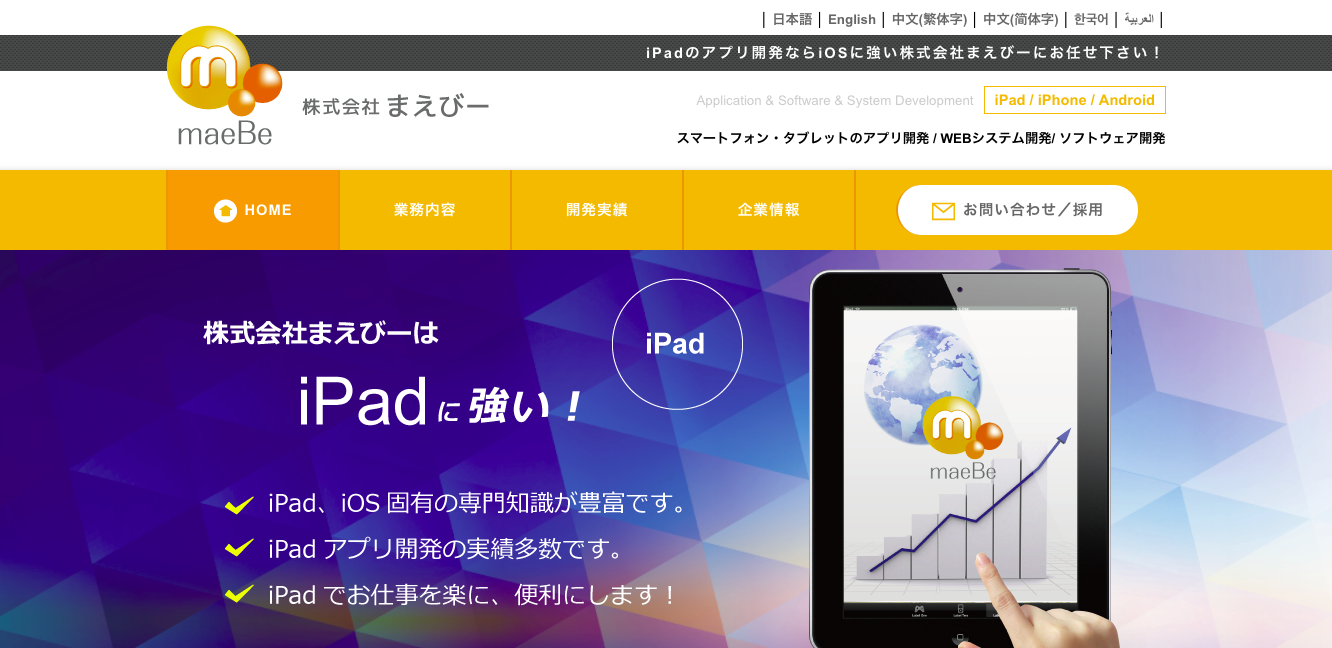The image size is (1332, 648).
Task: Click the iPad device image in banner
Action: tap(960, 460)
